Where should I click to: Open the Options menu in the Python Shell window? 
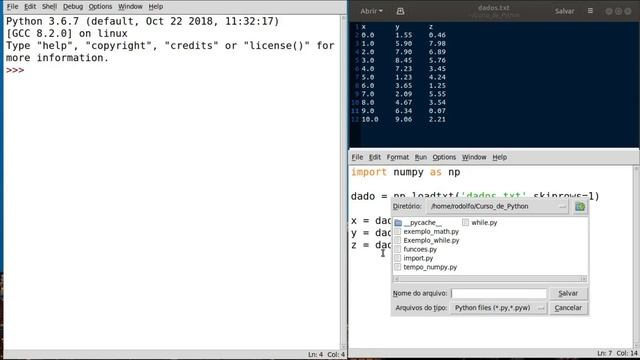100,7
